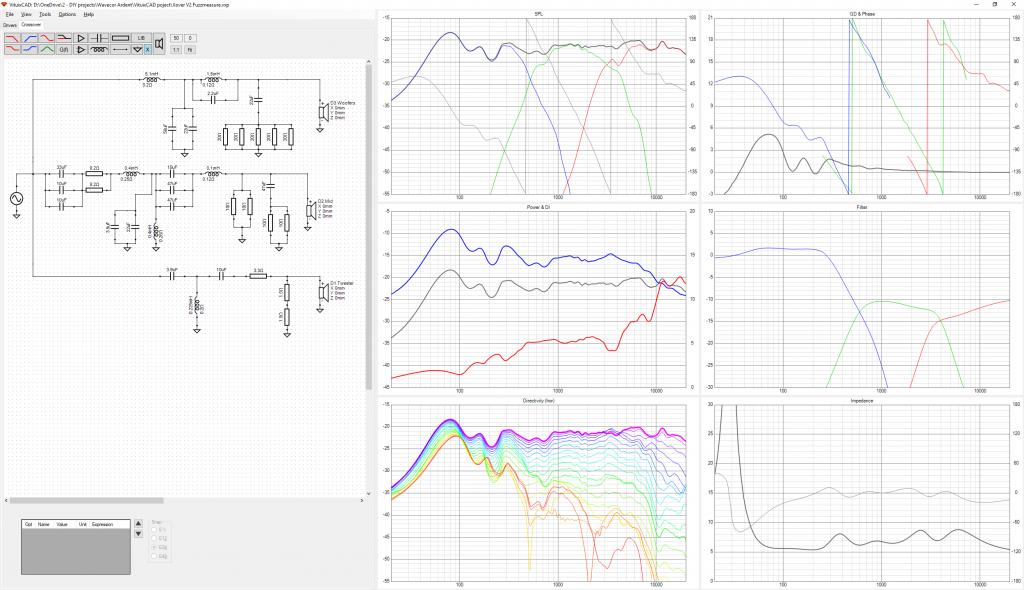Insert the red low-pass filter block

pos(12,38)
